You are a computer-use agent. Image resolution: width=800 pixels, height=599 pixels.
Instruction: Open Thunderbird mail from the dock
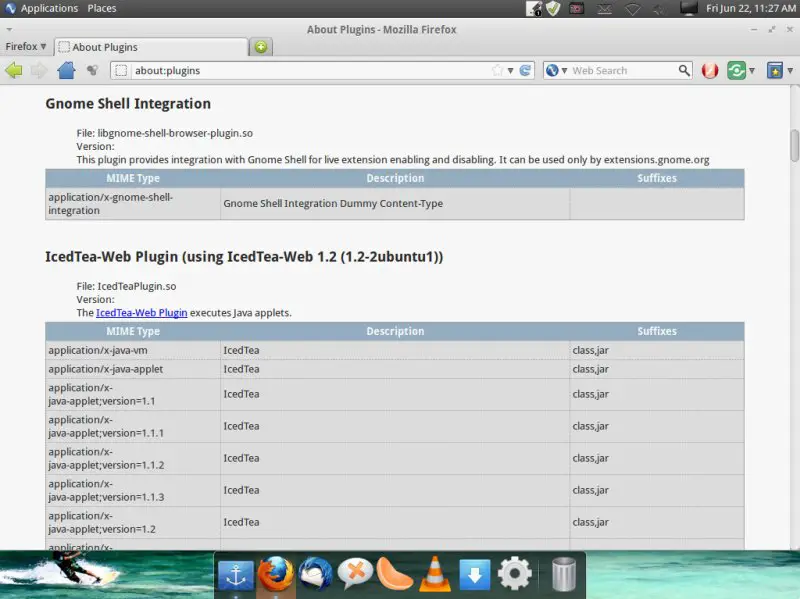[316, 574]
